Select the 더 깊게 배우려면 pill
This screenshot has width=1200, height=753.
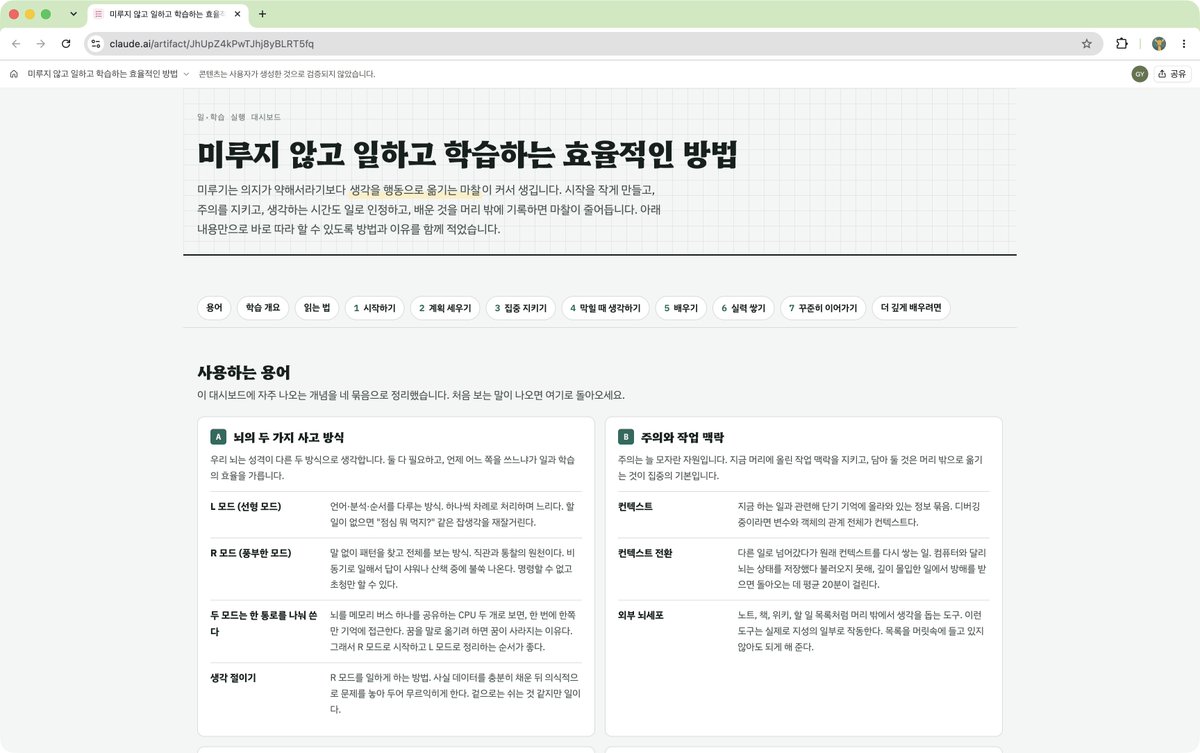pos(911,308)
